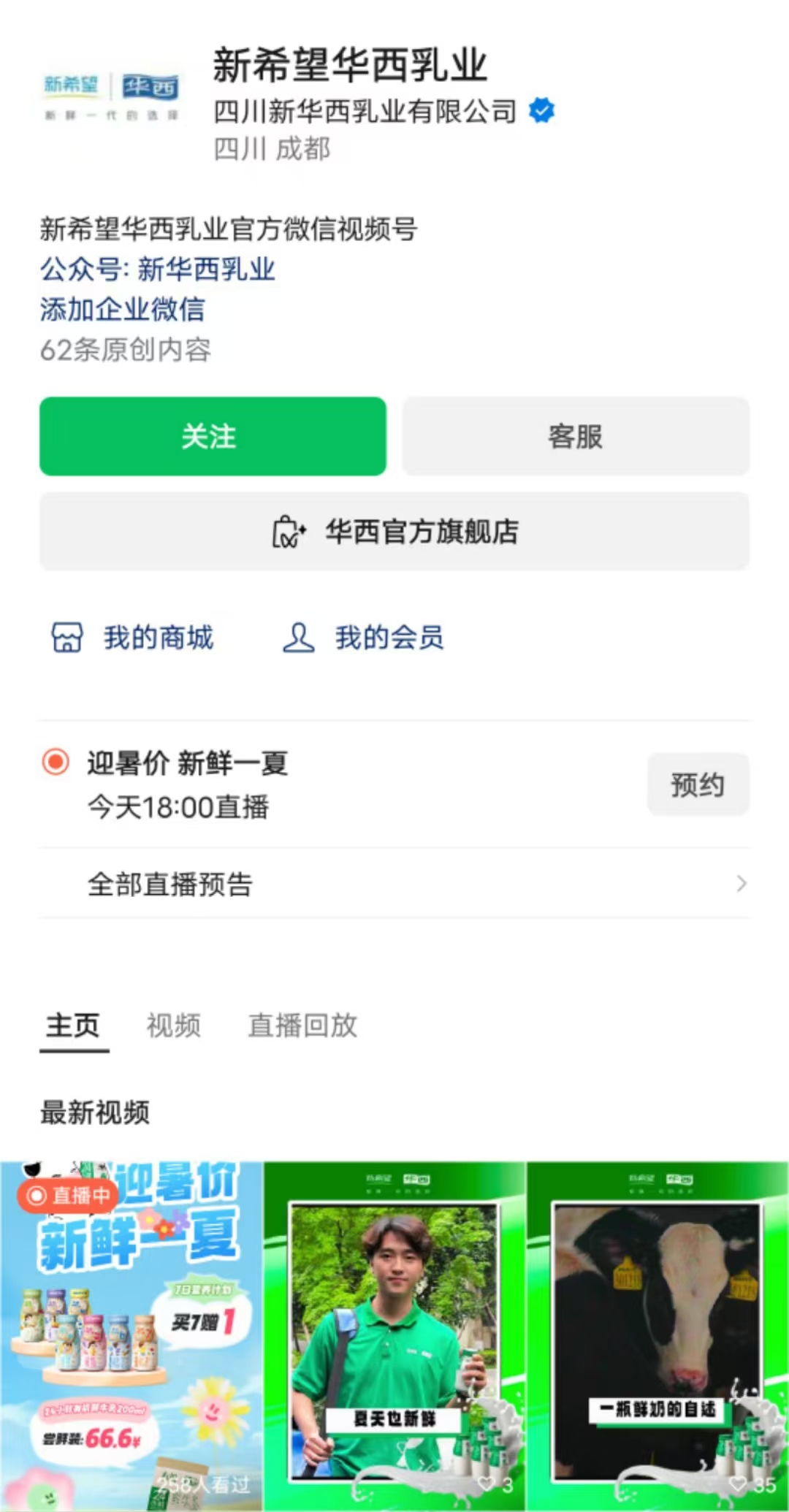Tap the blue verified badge icon
Viewport: 789px width, 1512px height.
click(x=541, y=111)
